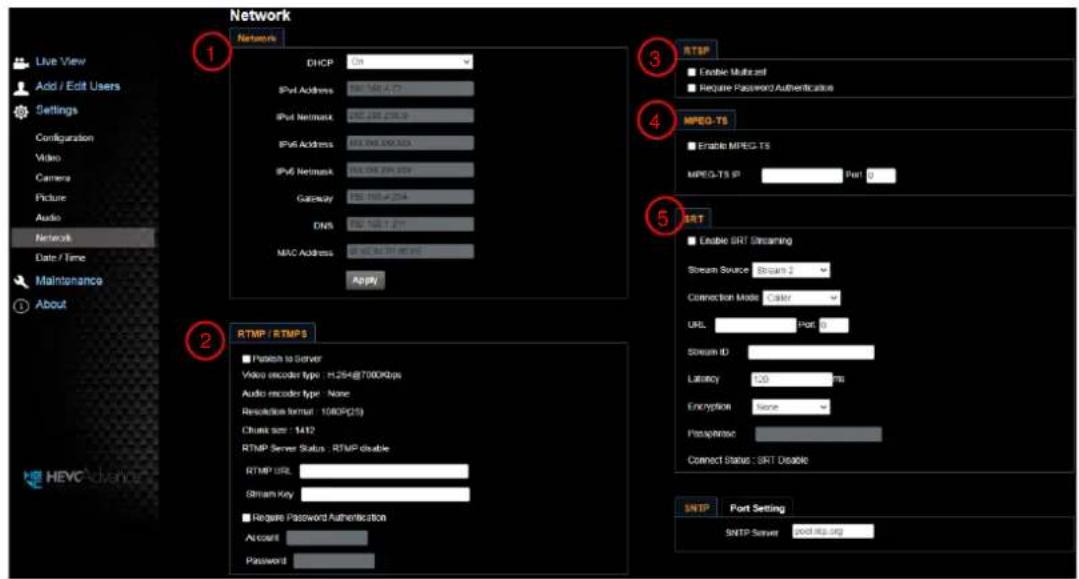Switch to the Port Setting tab
The image size is (1079, 579).
(x=757, y=508)
